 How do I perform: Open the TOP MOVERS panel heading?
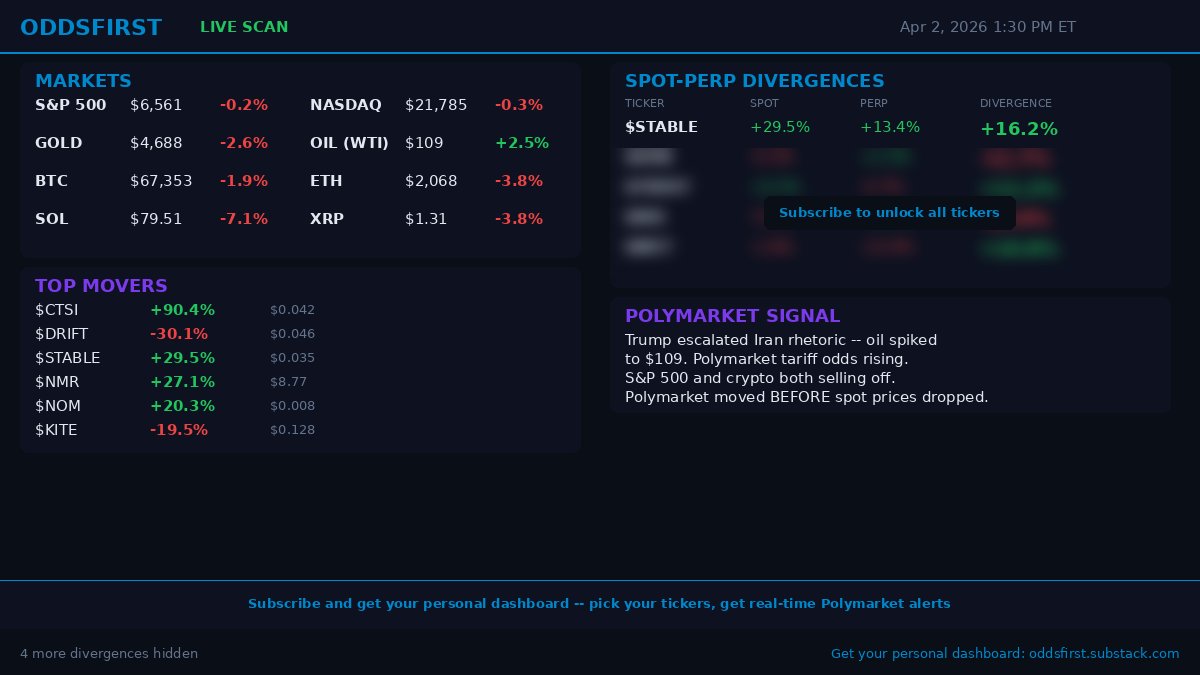pyautogui.click(x=101, y=286)
